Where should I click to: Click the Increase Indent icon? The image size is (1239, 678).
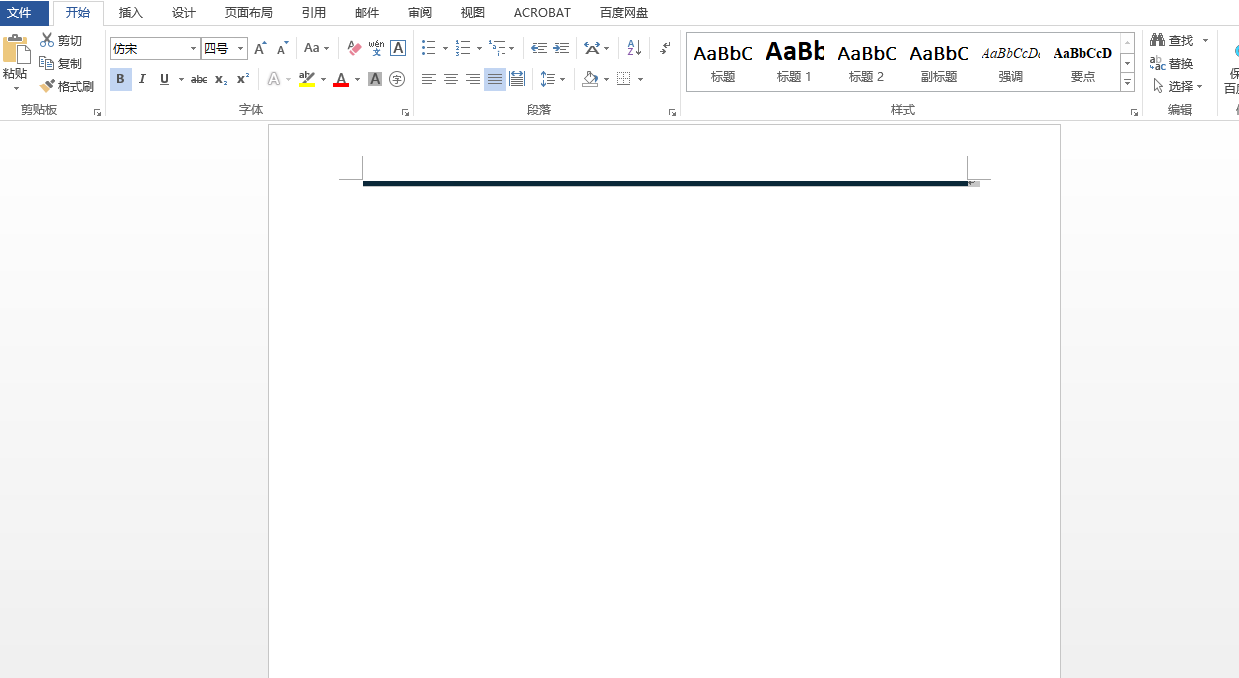[x=561, y=48]
